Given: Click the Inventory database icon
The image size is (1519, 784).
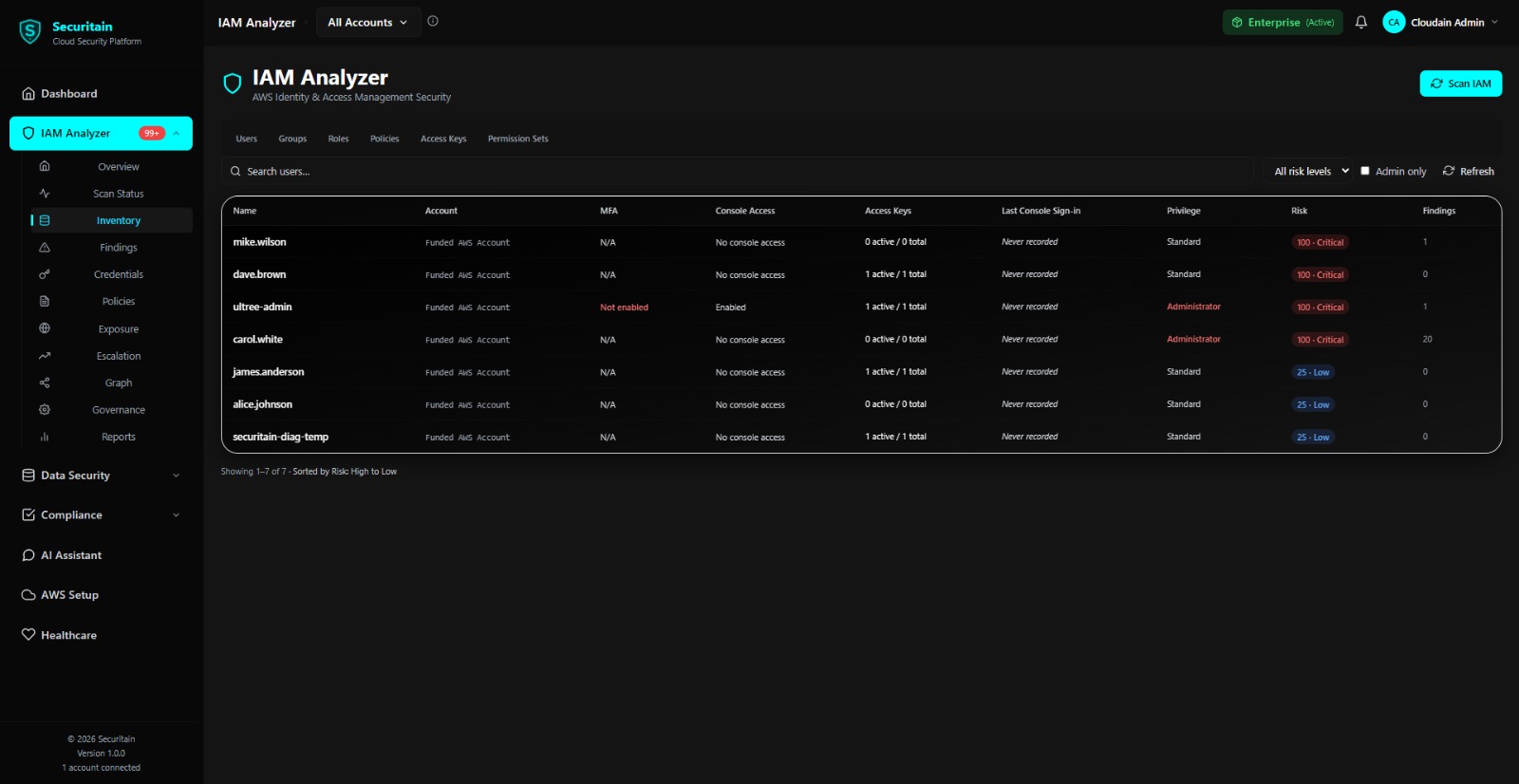Looking at the screenshot, I should tap(45, 220).
